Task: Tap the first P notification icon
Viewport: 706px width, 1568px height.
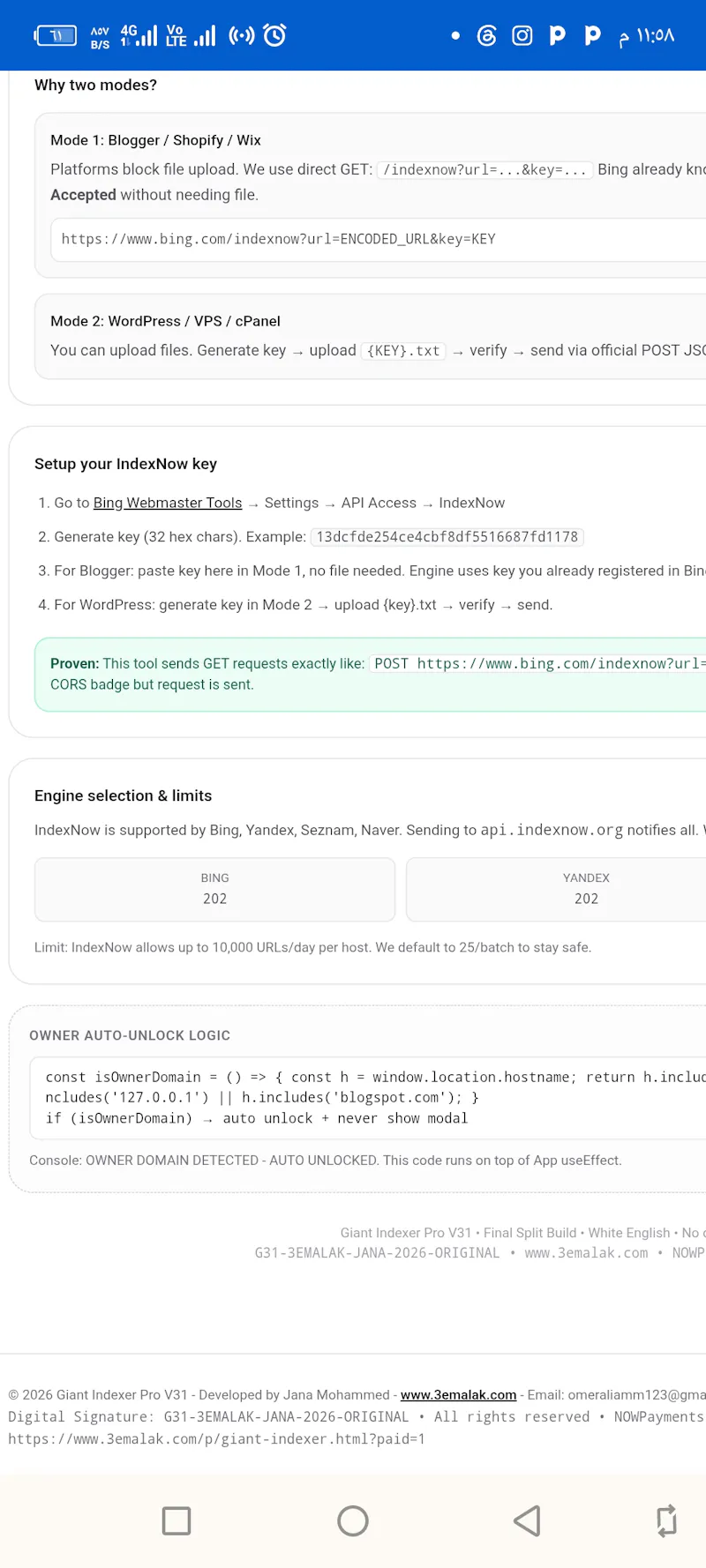Action: 557,35
